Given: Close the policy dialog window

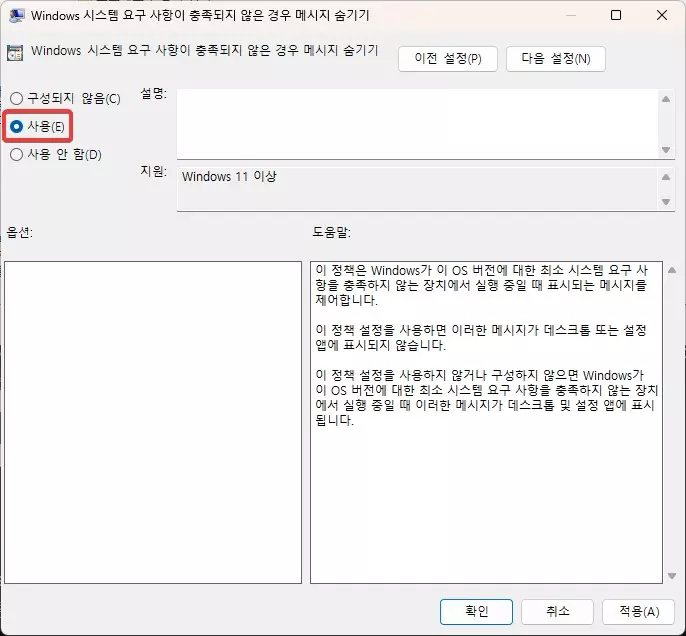Looking at the screenshot, I should click(x=662, y=15).
